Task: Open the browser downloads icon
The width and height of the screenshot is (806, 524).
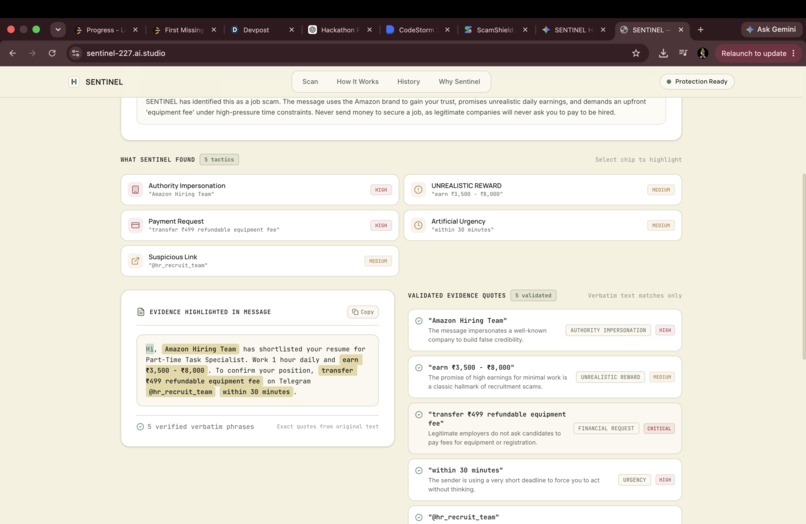Action: tap(663, 53)
